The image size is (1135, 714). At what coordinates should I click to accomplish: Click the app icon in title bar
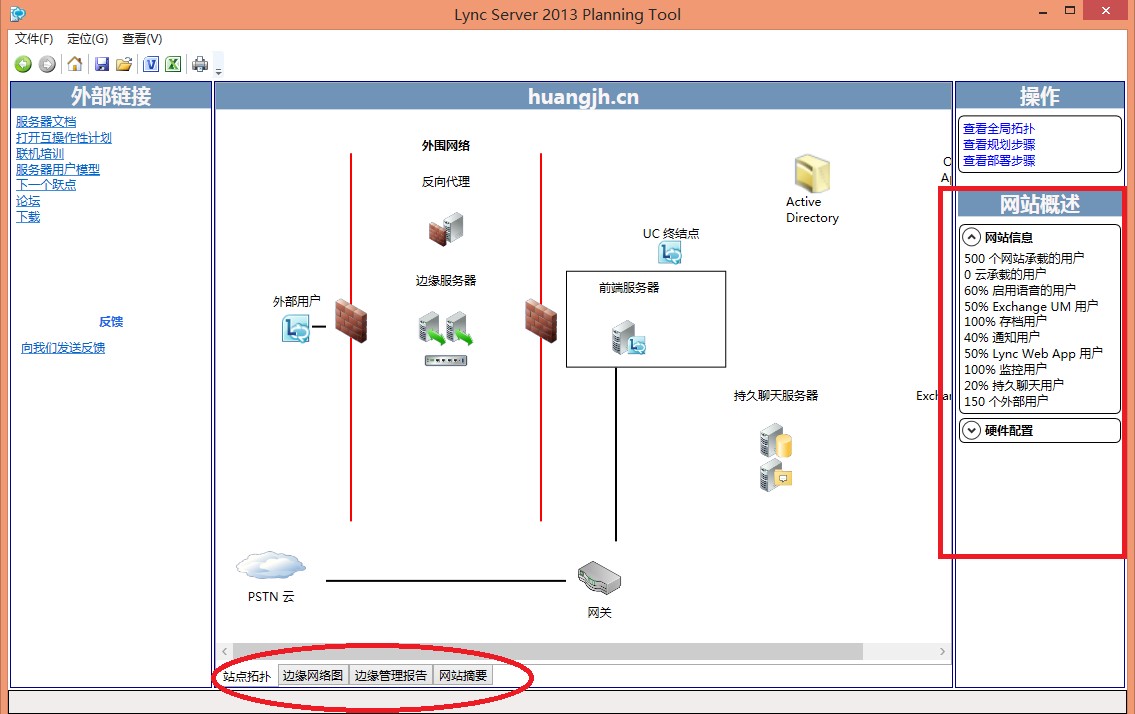pyautogui.click(x=18, y=14)
